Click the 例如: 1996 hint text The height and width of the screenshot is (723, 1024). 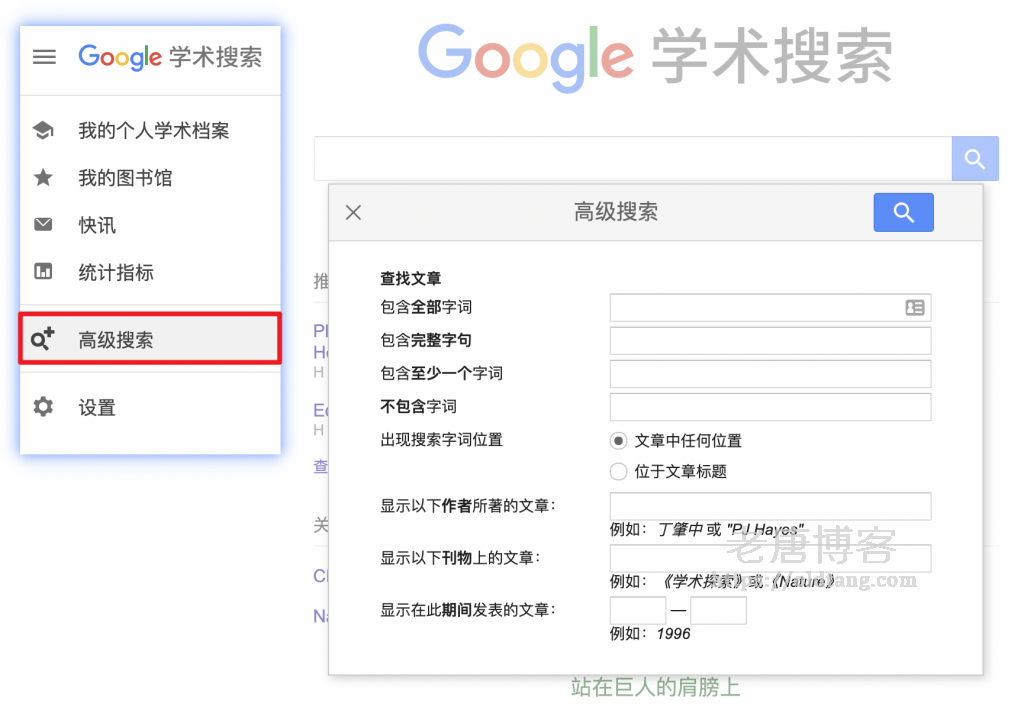650,634
